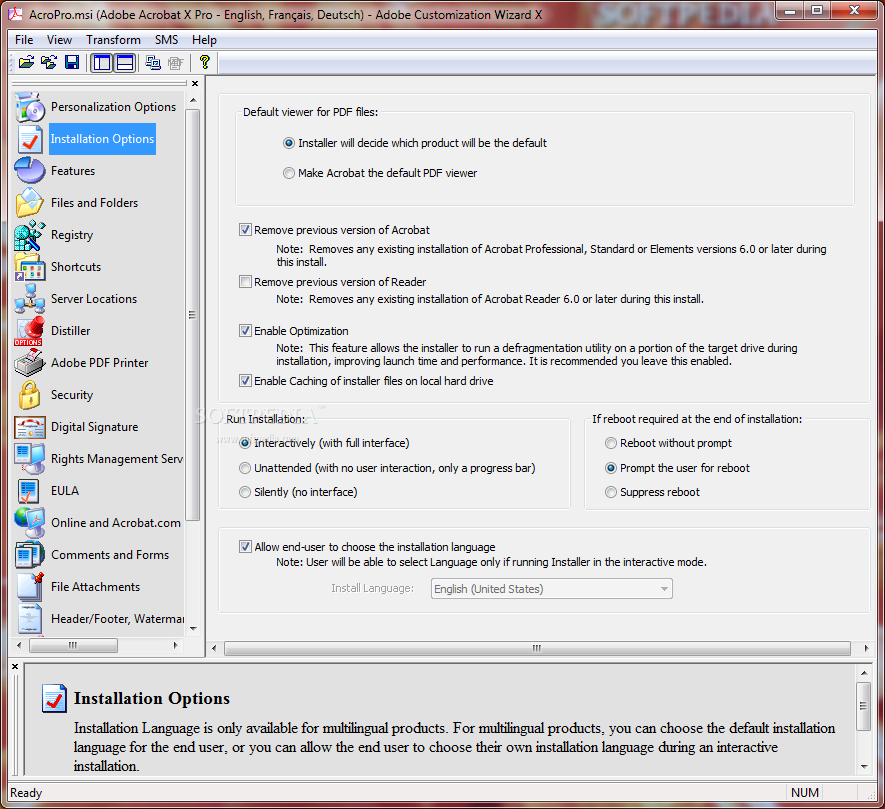Image resolution: width=885 pixels, height=809 pixels.
Task: Click the Security padlock icon
Action: [30, 395]
